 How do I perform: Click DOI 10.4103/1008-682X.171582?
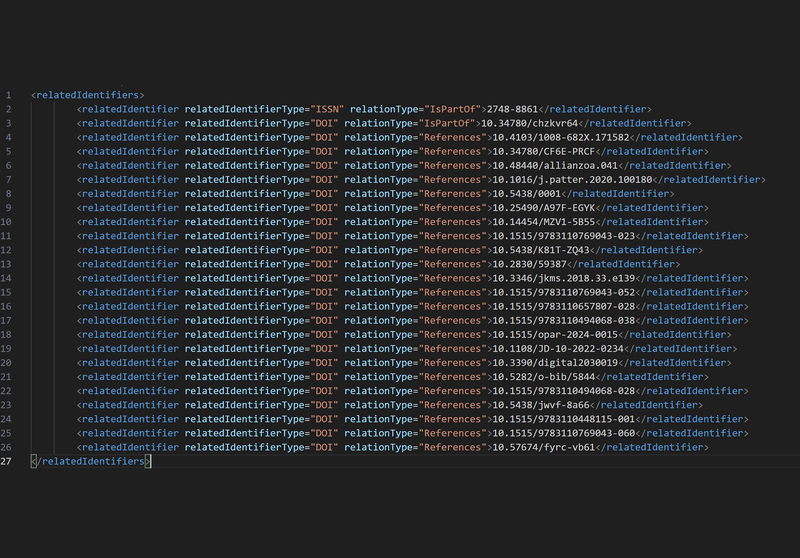[x=561, y=138]
